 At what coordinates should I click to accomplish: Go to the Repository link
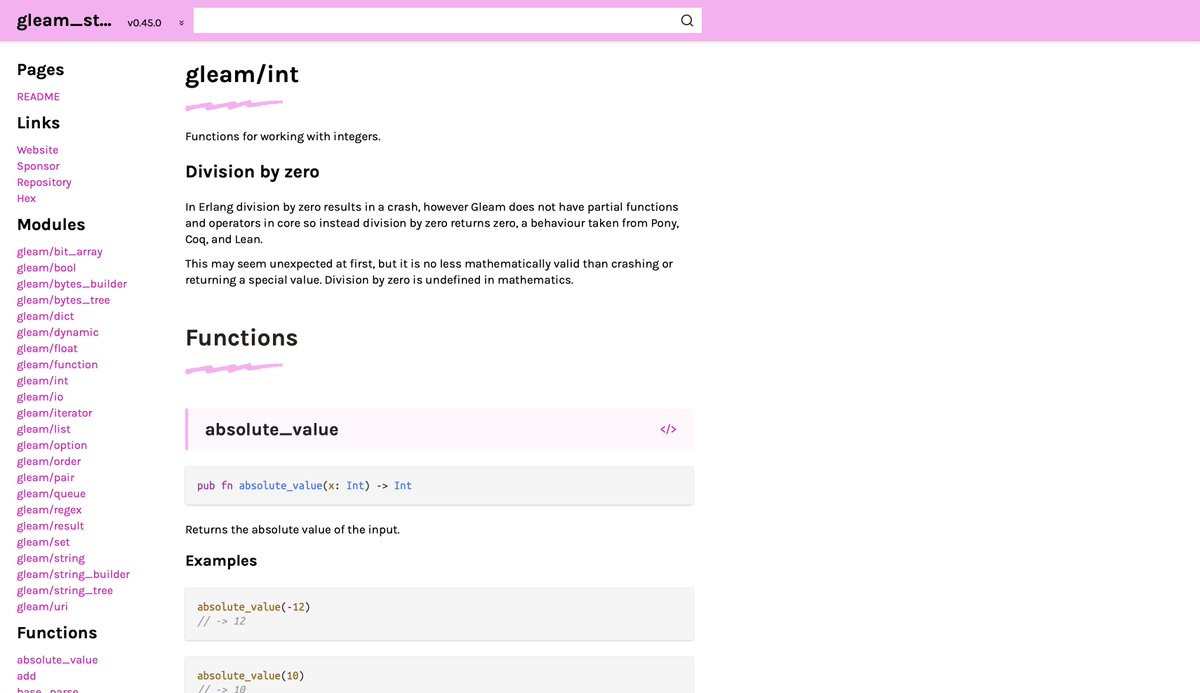pos(44,182)
